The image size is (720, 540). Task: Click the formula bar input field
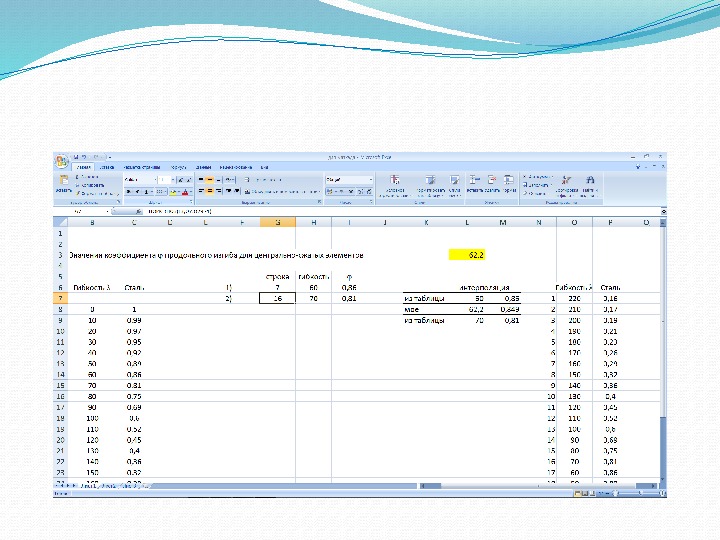[402, 212]
